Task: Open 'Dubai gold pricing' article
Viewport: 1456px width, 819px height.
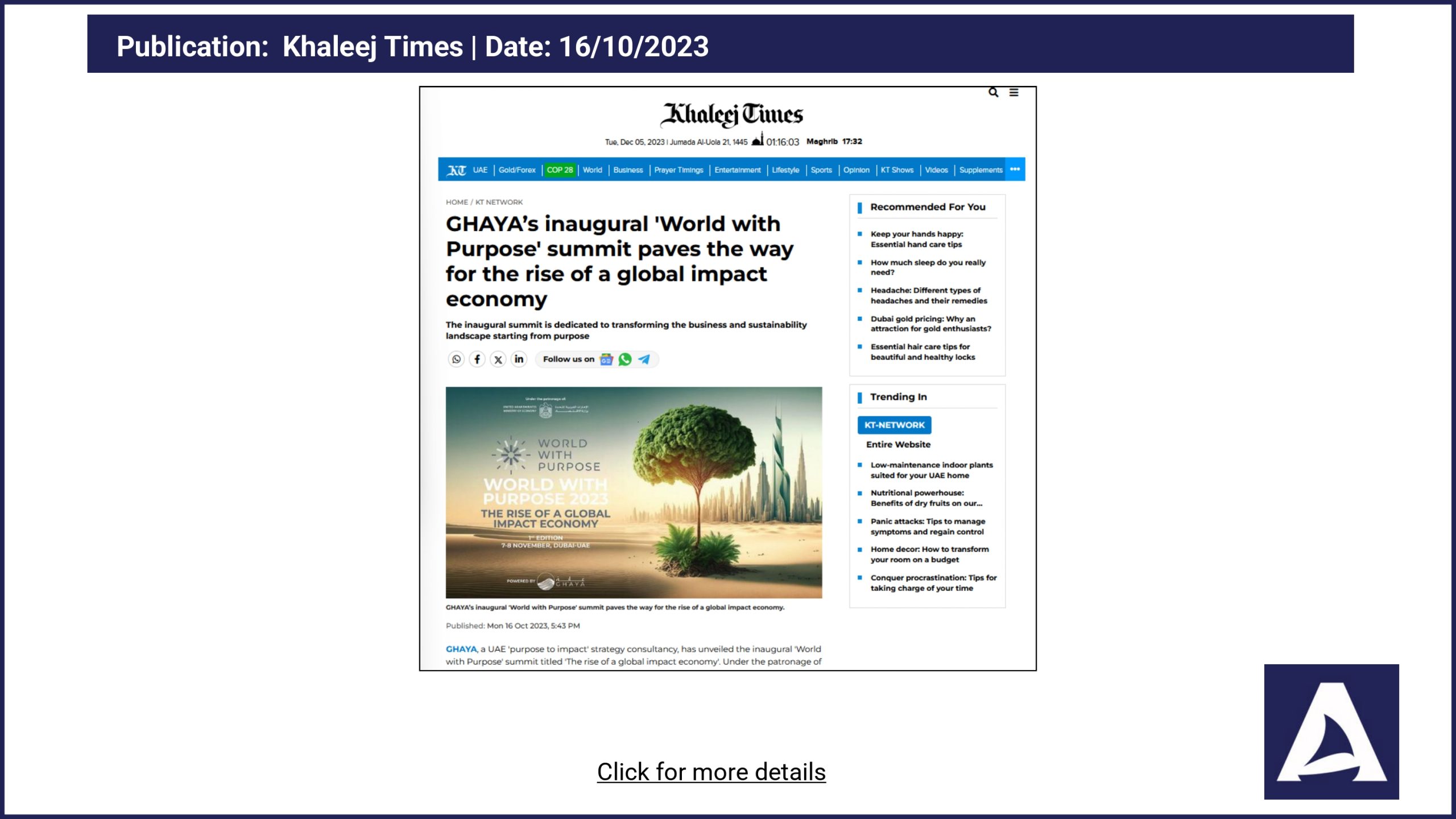Action: click(930, 324)
